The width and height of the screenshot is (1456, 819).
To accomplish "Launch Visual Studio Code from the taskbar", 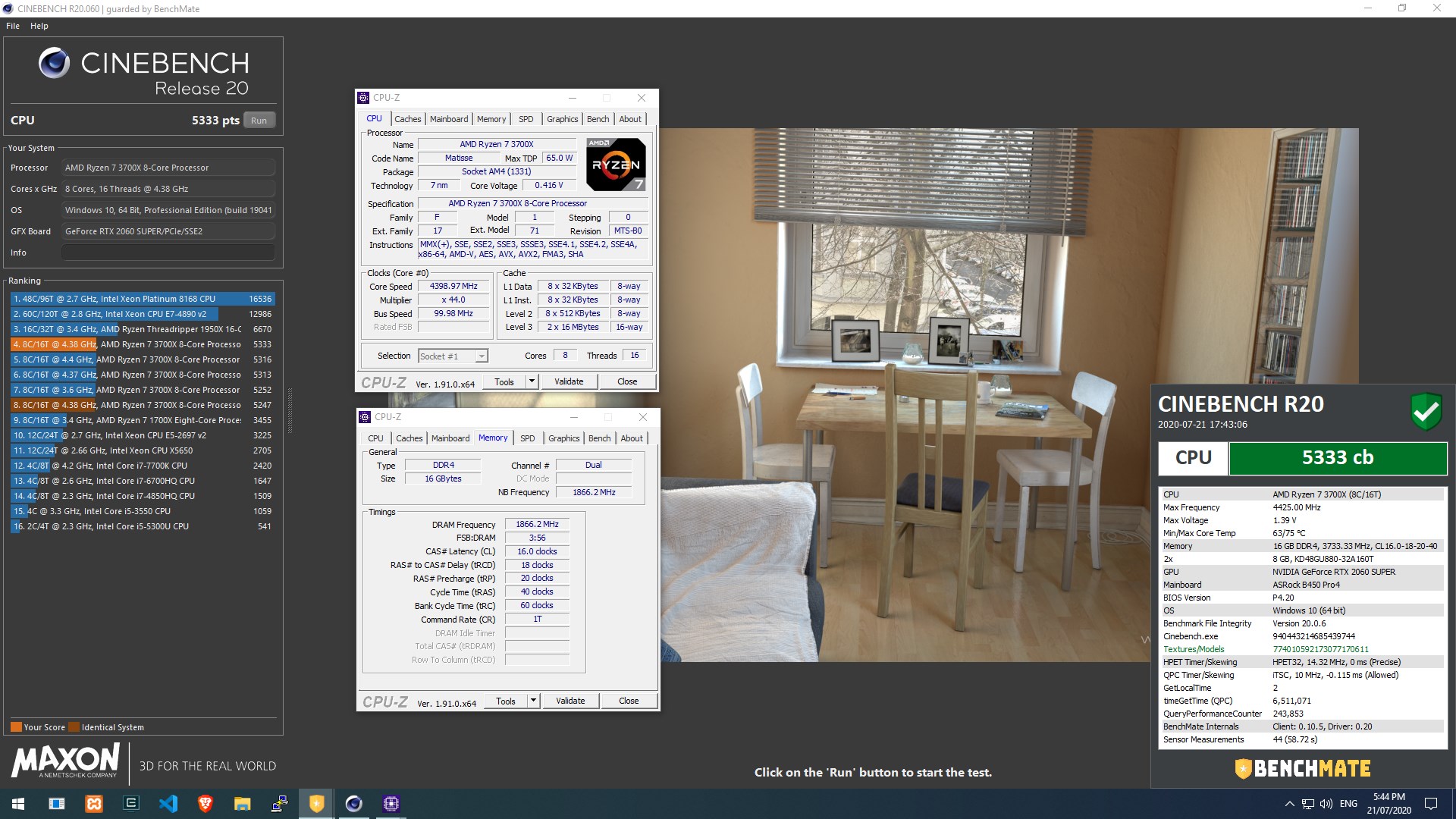I will [168, 804].
